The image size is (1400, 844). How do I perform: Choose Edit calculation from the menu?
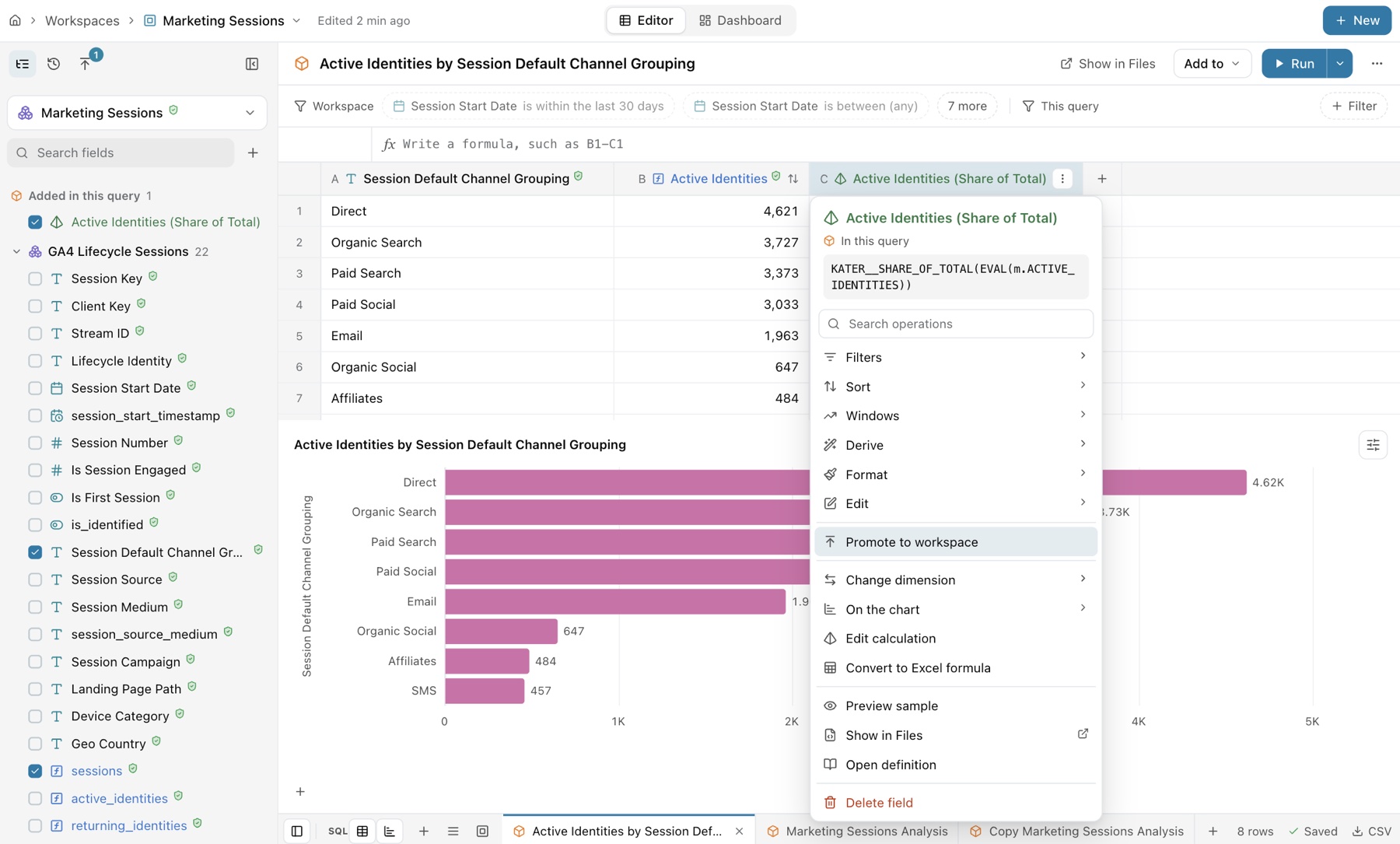coord(956,639)
